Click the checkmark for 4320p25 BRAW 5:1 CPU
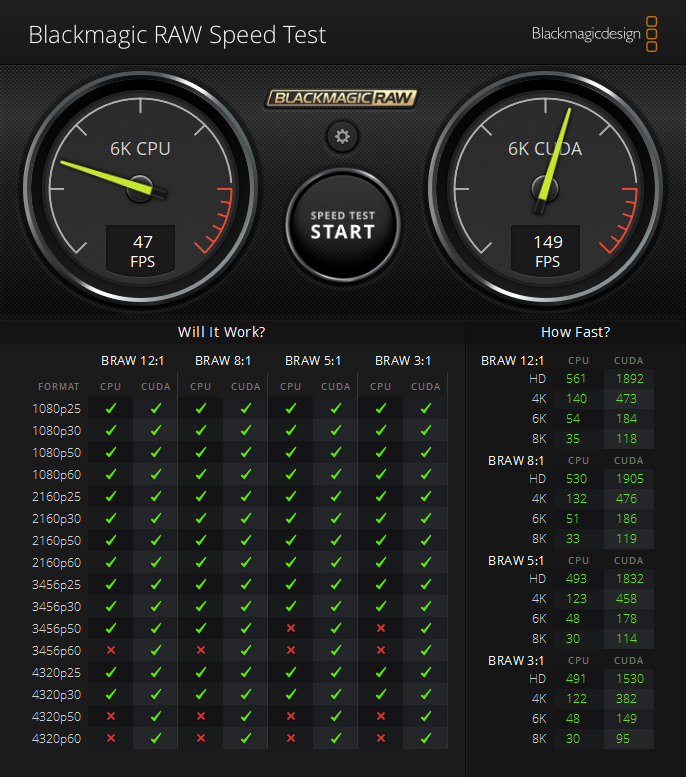Screen dimensions: 686x777 tap(291, 672)
